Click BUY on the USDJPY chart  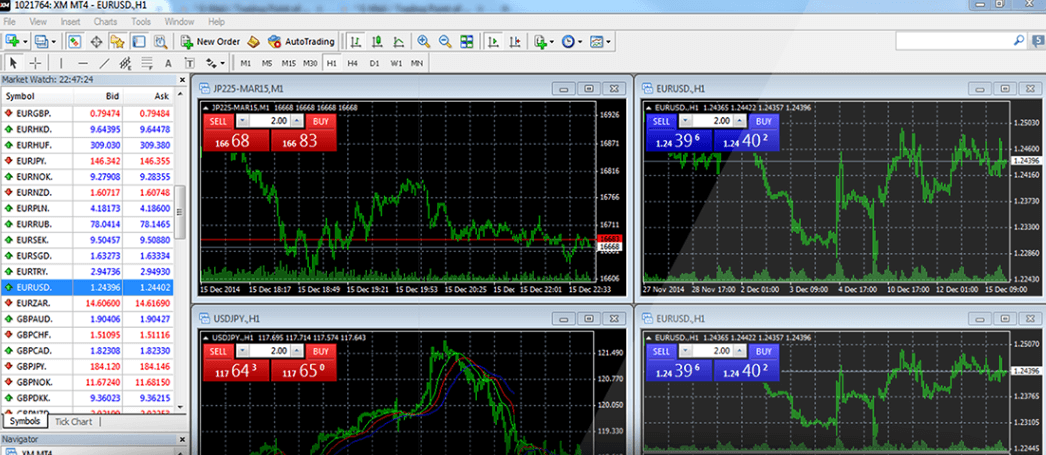click(x=321, y=352)
